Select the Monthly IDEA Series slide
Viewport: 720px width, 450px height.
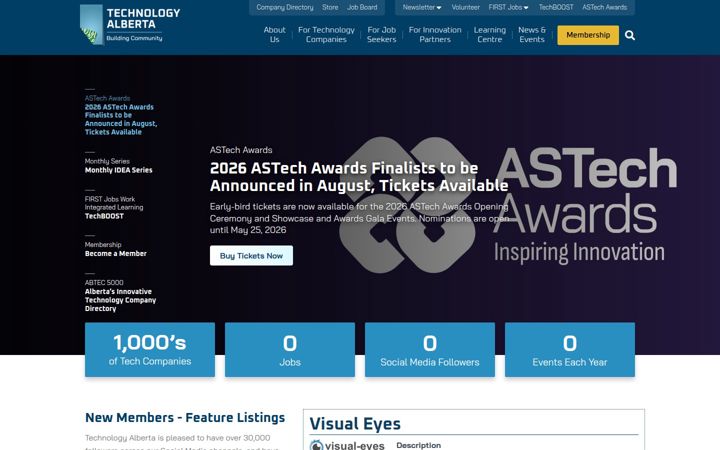(118, 166)
